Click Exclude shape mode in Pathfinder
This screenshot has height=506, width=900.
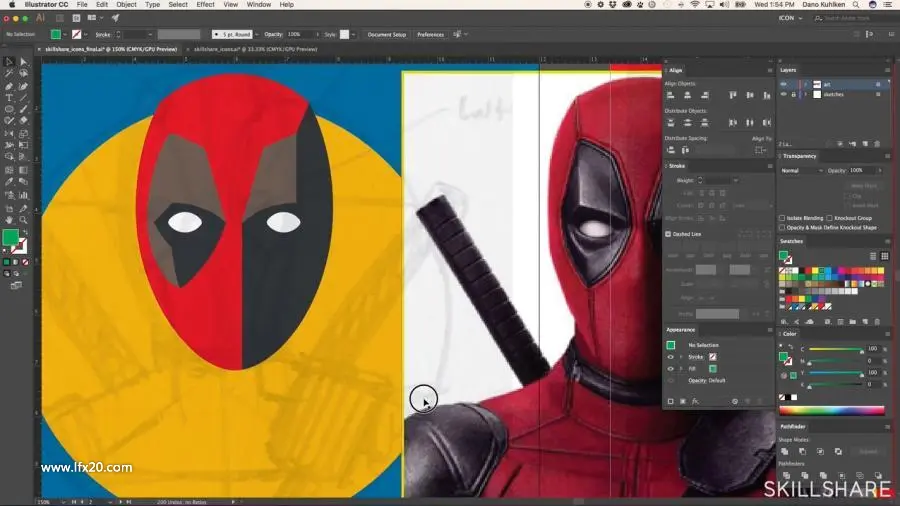tap(838, 451)
